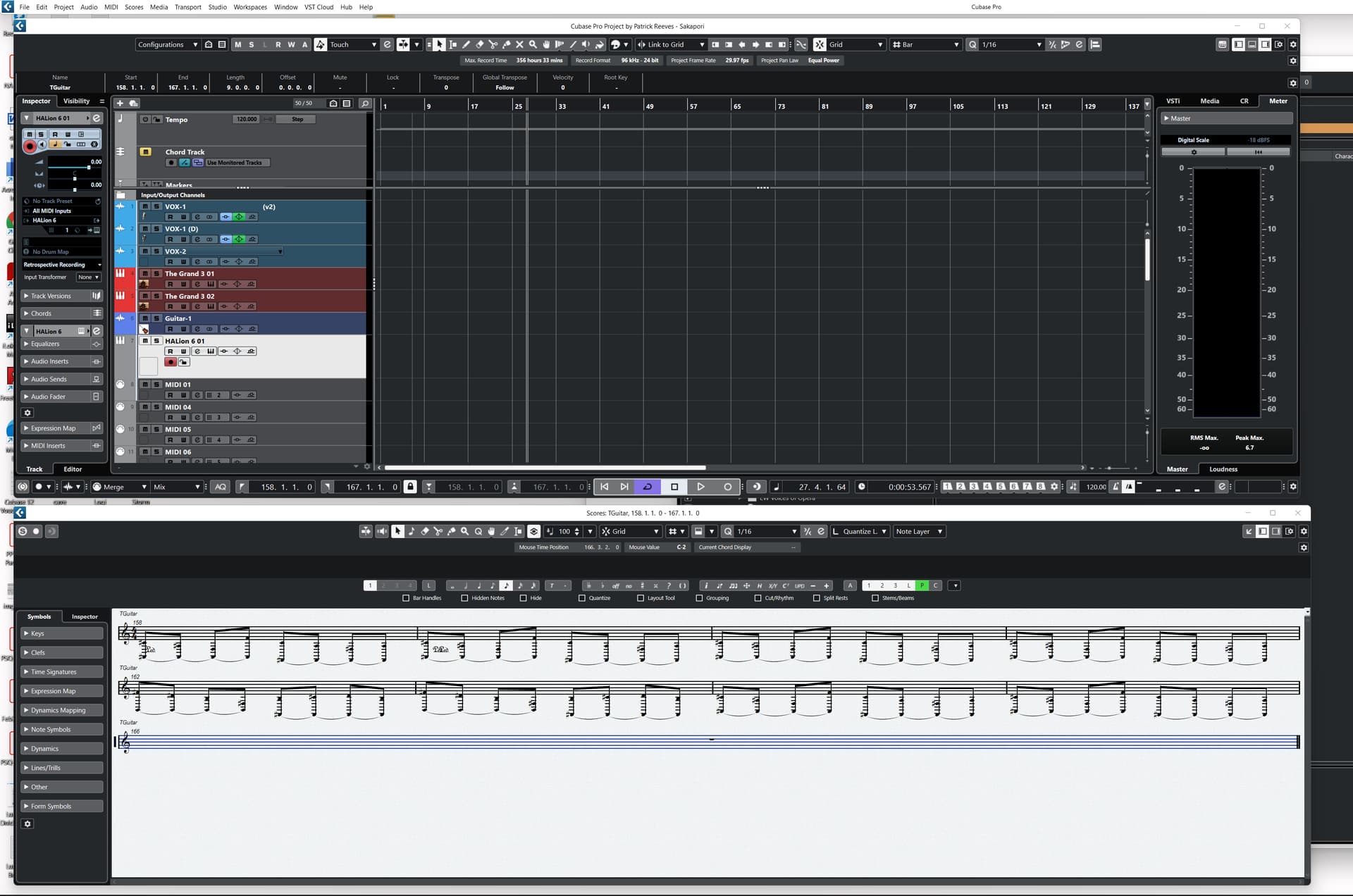
Task: Select the Glue tool in the project toolbar
Action: click(x=506, y=44)
